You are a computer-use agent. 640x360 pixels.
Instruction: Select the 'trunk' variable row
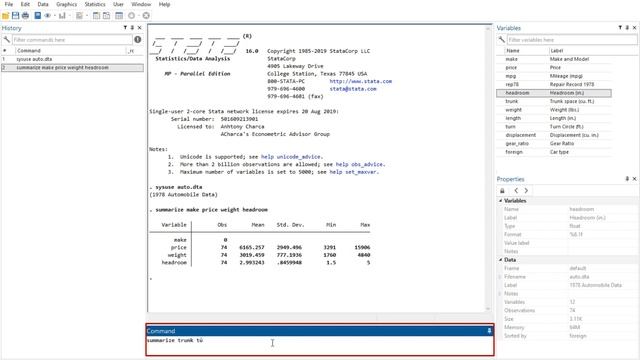coord(554,101)
